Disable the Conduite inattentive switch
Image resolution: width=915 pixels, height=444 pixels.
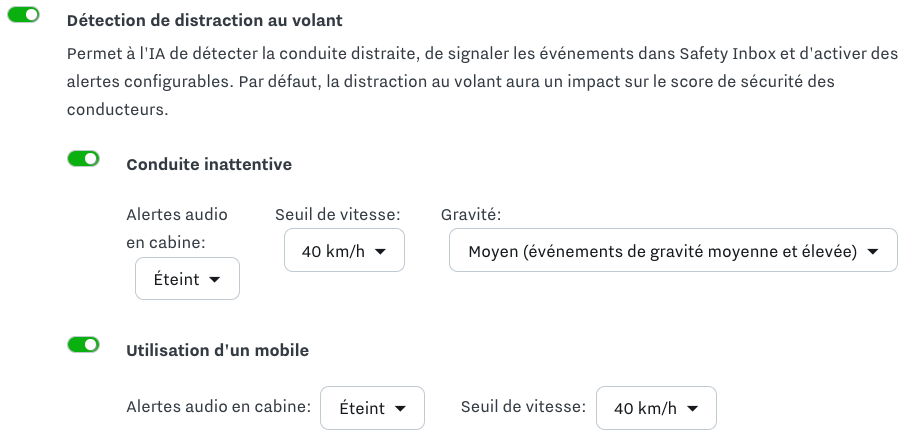(83, 158)
